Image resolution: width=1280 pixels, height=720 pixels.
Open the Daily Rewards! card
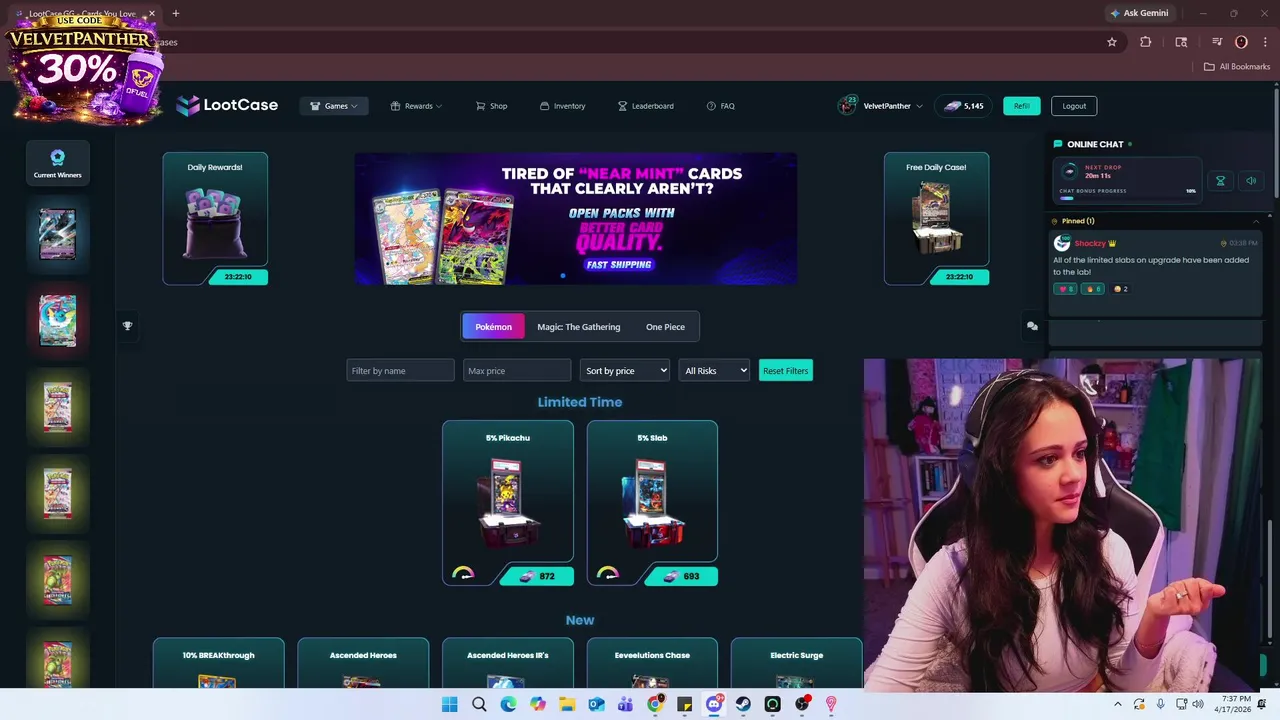pos(215,218)
